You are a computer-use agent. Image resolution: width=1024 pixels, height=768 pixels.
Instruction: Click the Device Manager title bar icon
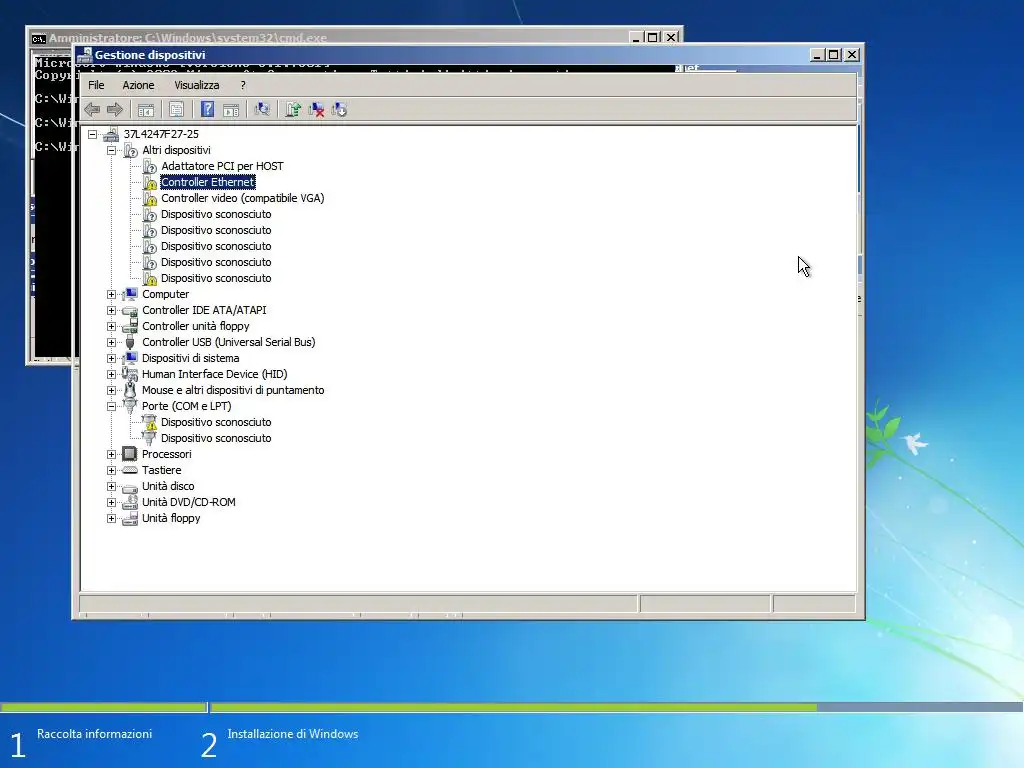(84, 55)
